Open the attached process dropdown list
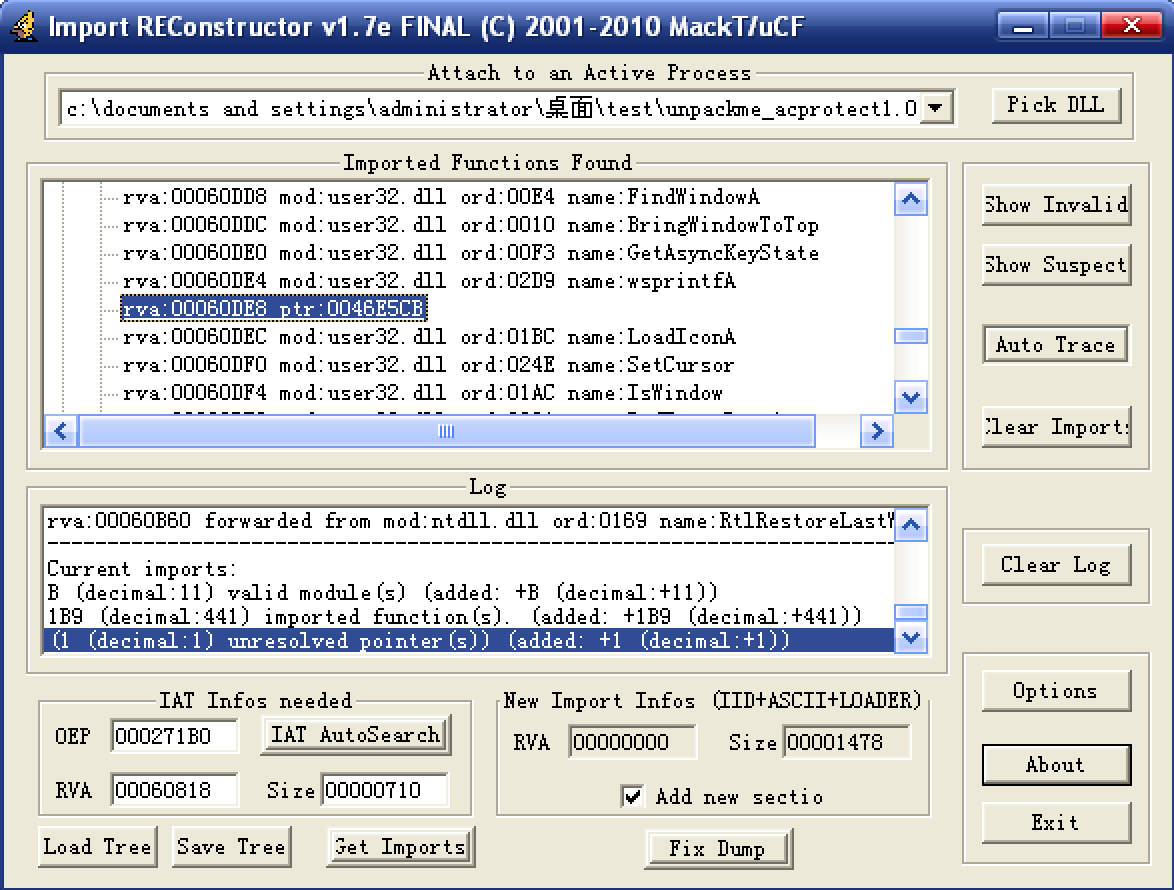The height and width of the screenshot is (890, 1174). coord(935,108)
